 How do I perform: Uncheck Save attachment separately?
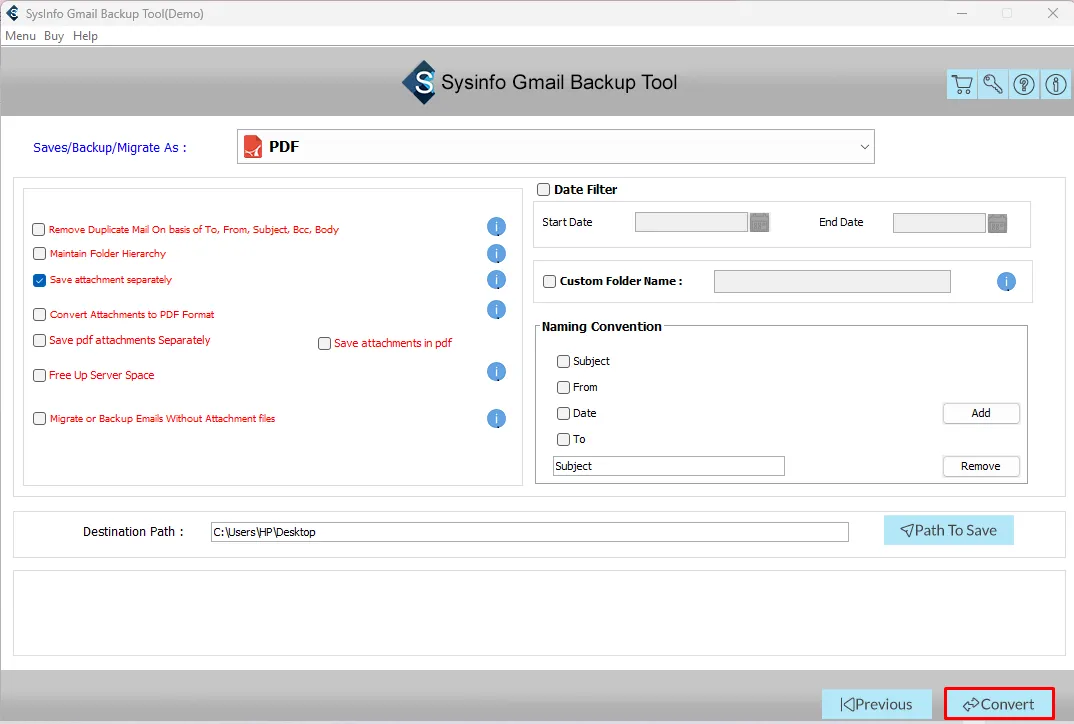click(40, 281)
